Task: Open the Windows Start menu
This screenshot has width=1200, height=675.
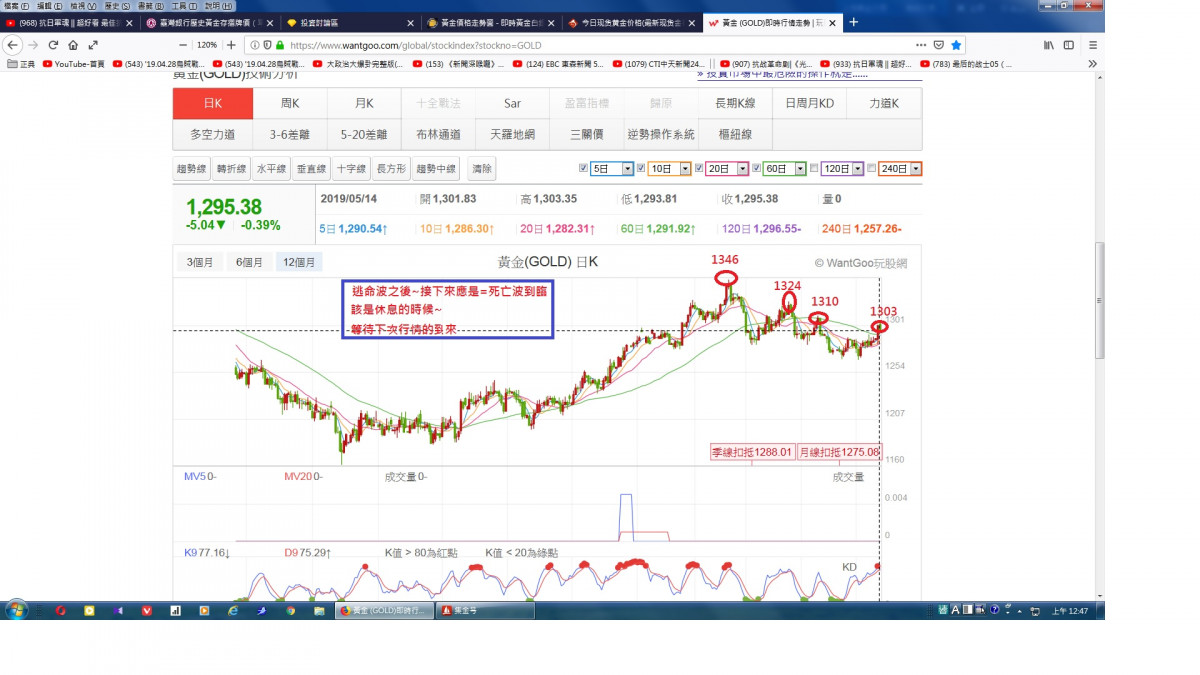Action: 16,610
